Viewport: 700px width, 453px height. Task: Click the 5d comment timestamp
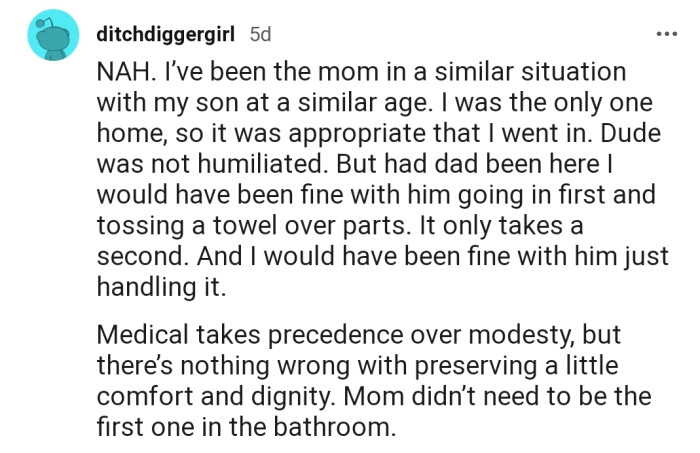pos(260,34)
